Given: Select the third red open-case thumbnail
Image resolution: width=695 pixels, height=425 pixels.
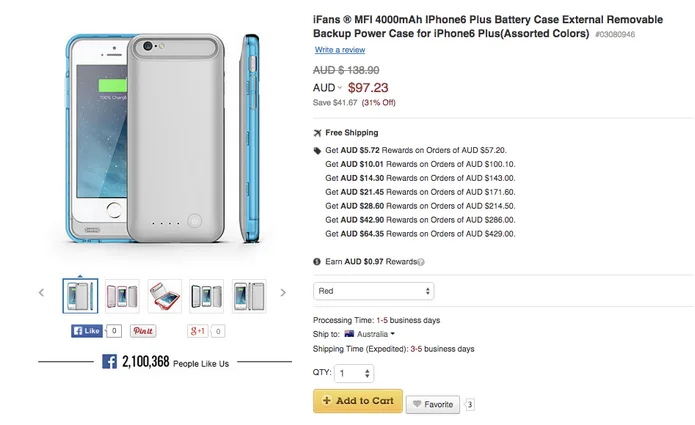Looking at the screenshot, I should click(164, 295).
